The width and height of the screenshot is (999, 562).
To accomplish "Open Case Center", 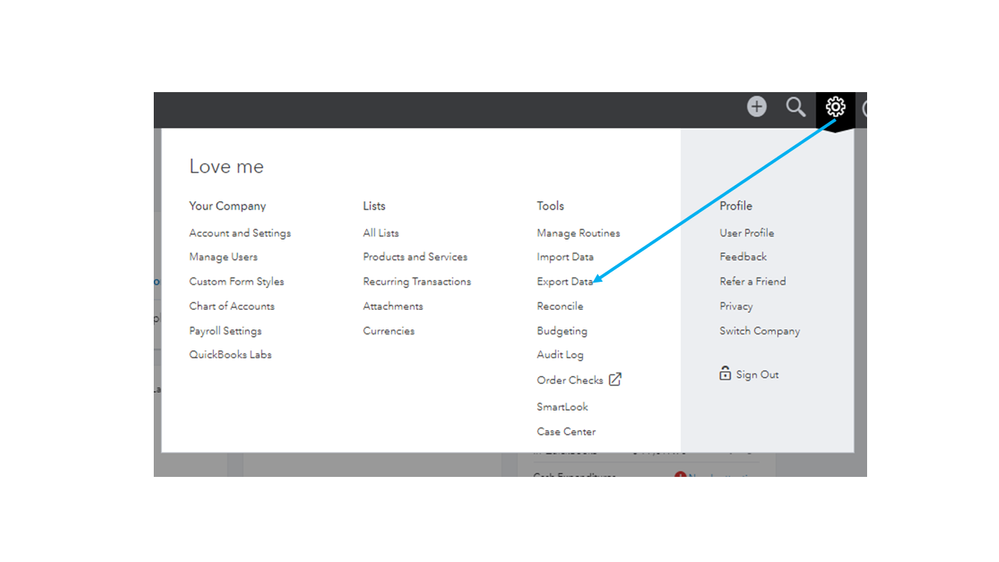I will click(x=566, y=432).
